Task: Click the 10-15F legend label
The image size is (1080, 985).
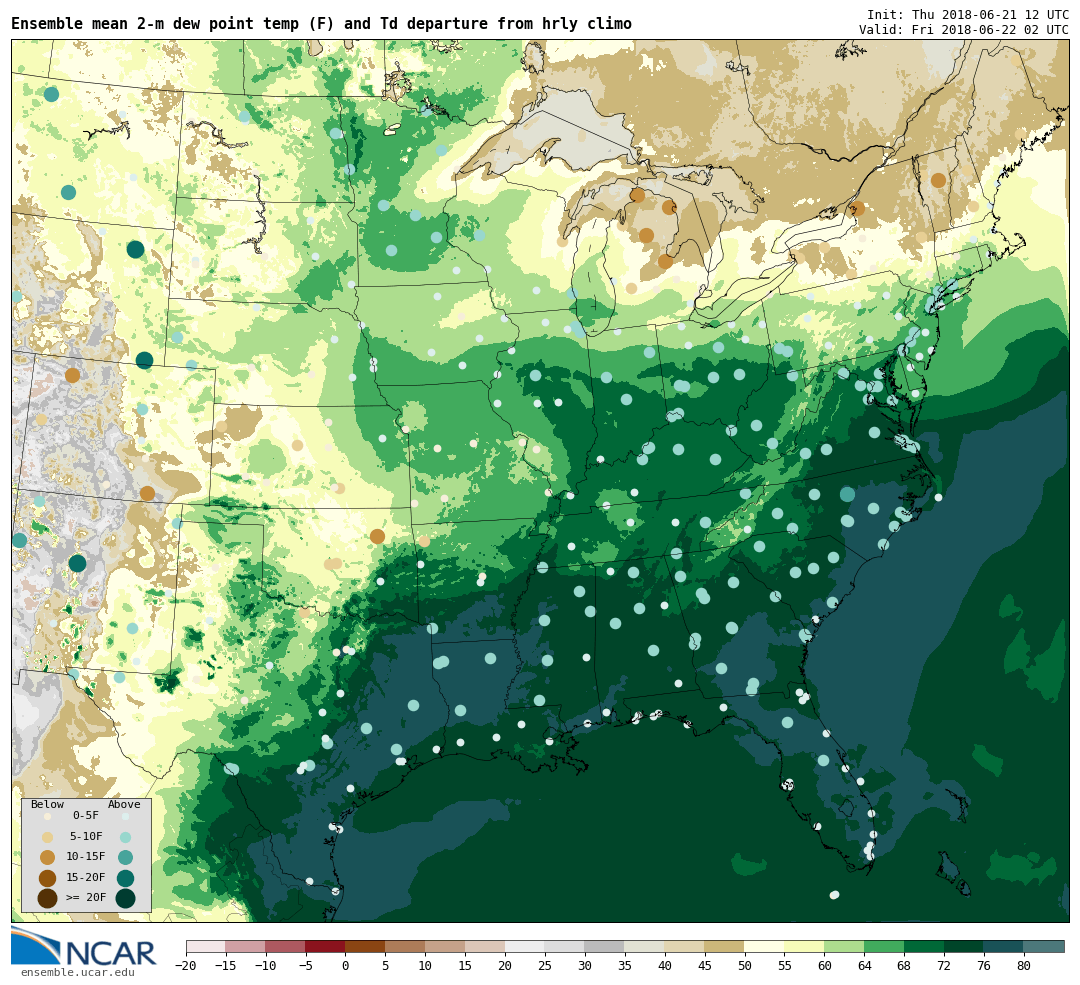Action: [x=86, y=857]
